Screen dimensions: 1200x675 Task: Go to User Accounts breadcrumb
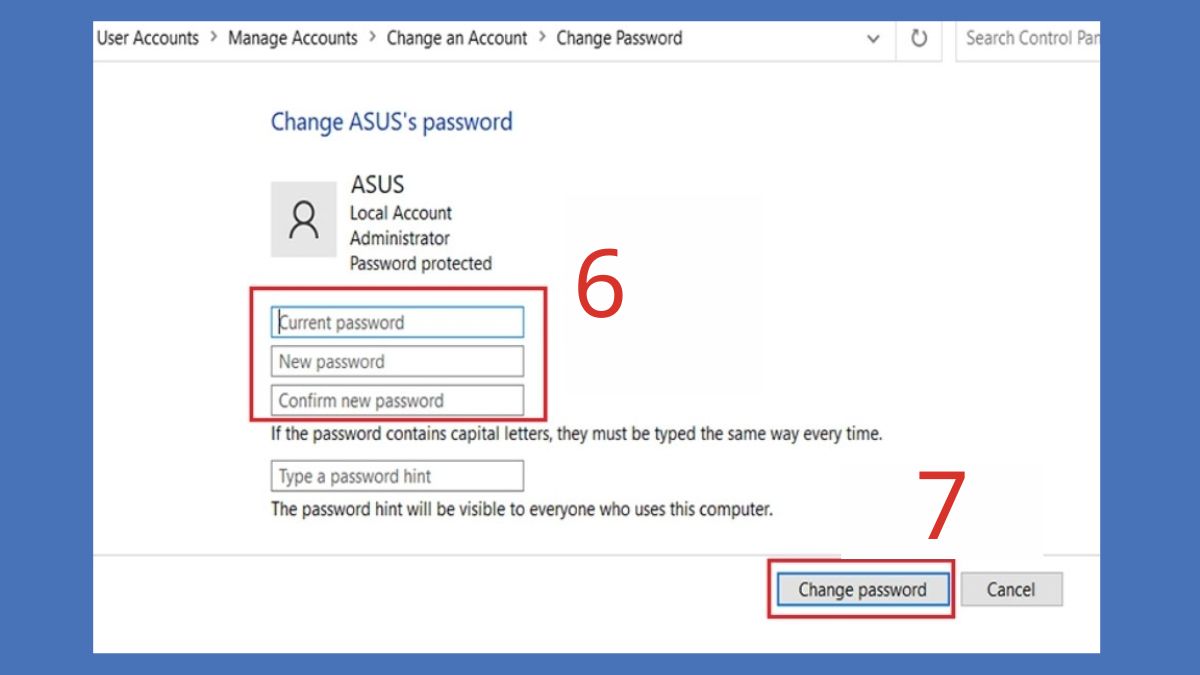tap(148, 38)
